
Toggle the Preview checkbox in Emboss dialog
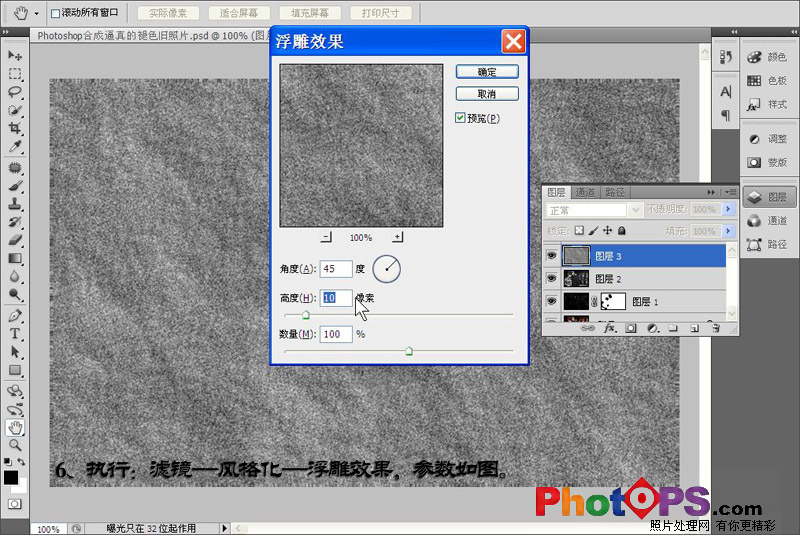coord(460,118)
